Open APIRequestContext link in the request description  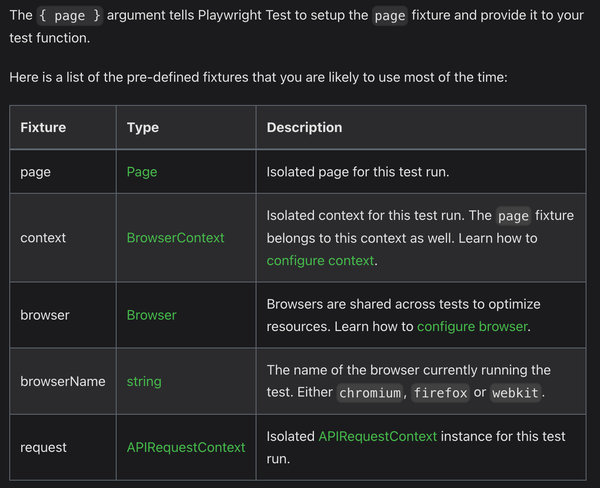click(x=378, y=436)
